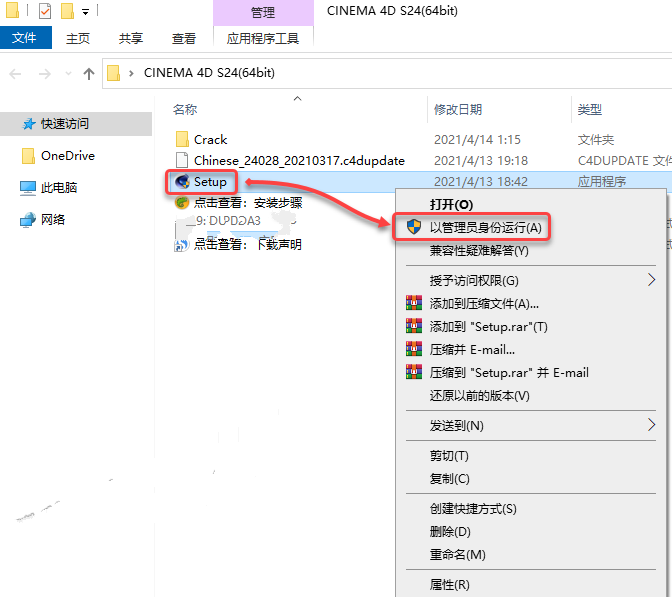The height and width of the screenshot is (597, 672).
Task: Click the CINEMA 4D S24(64bit) address path
Action: click(209, 73)
